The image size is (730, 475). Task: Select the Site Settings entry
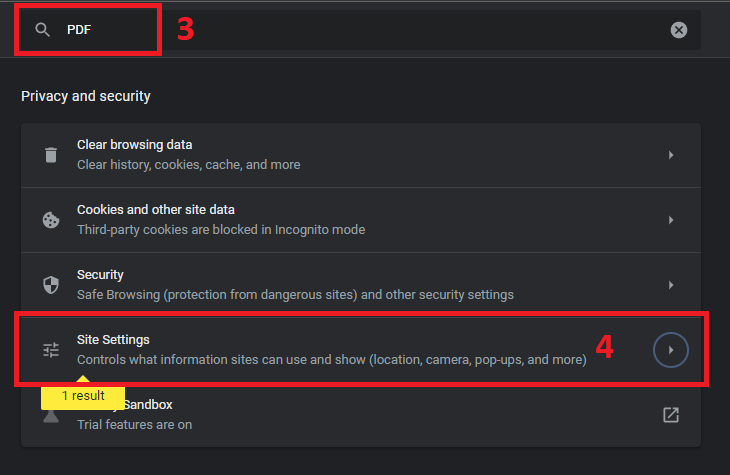[361, 350]
